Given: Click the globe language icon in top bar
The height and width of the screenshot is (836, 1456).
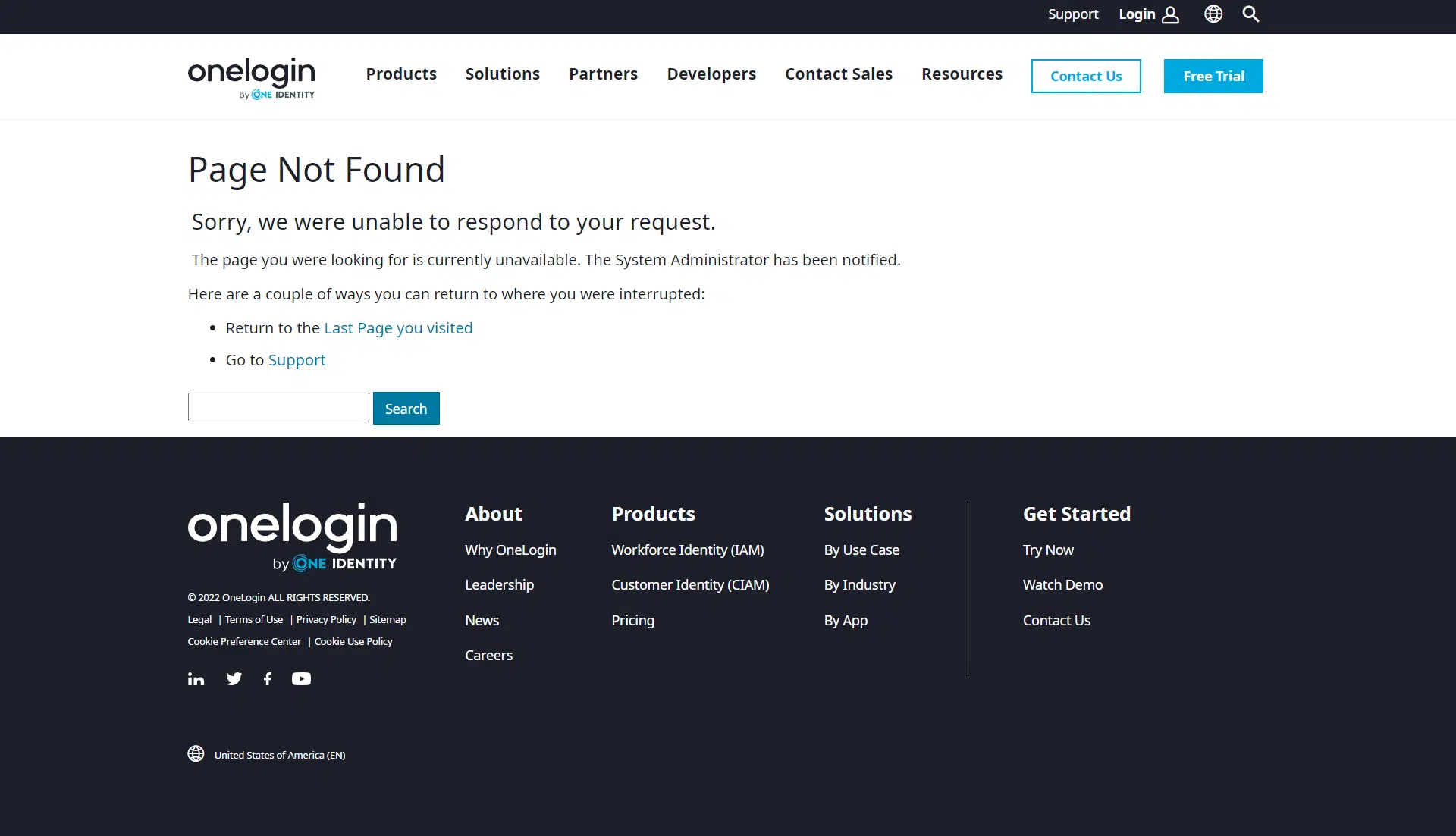Looking at the screenshot, I should [x=1213, y=14].
